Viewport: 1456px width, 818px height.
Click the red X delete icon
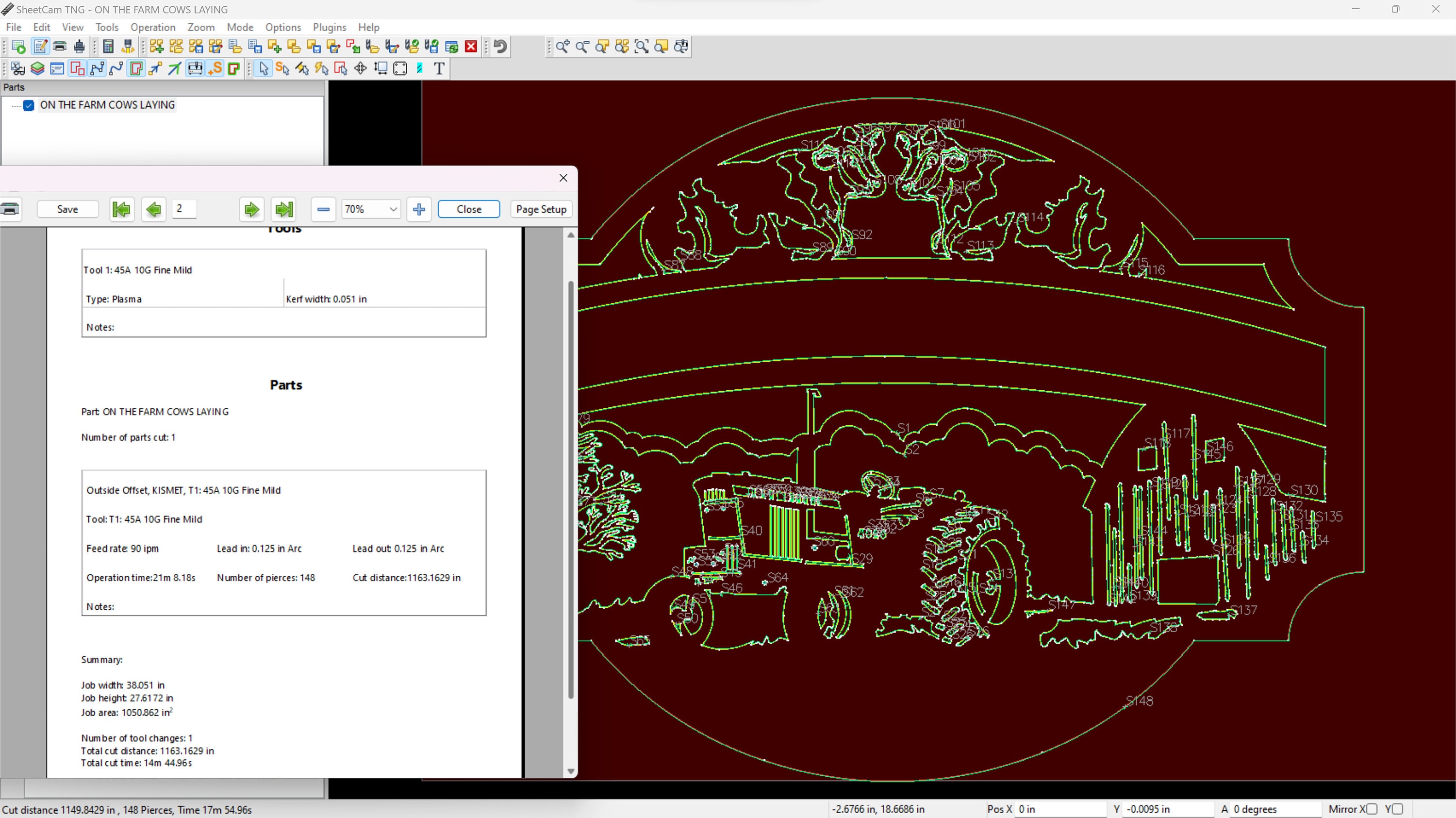coord(471,46)
